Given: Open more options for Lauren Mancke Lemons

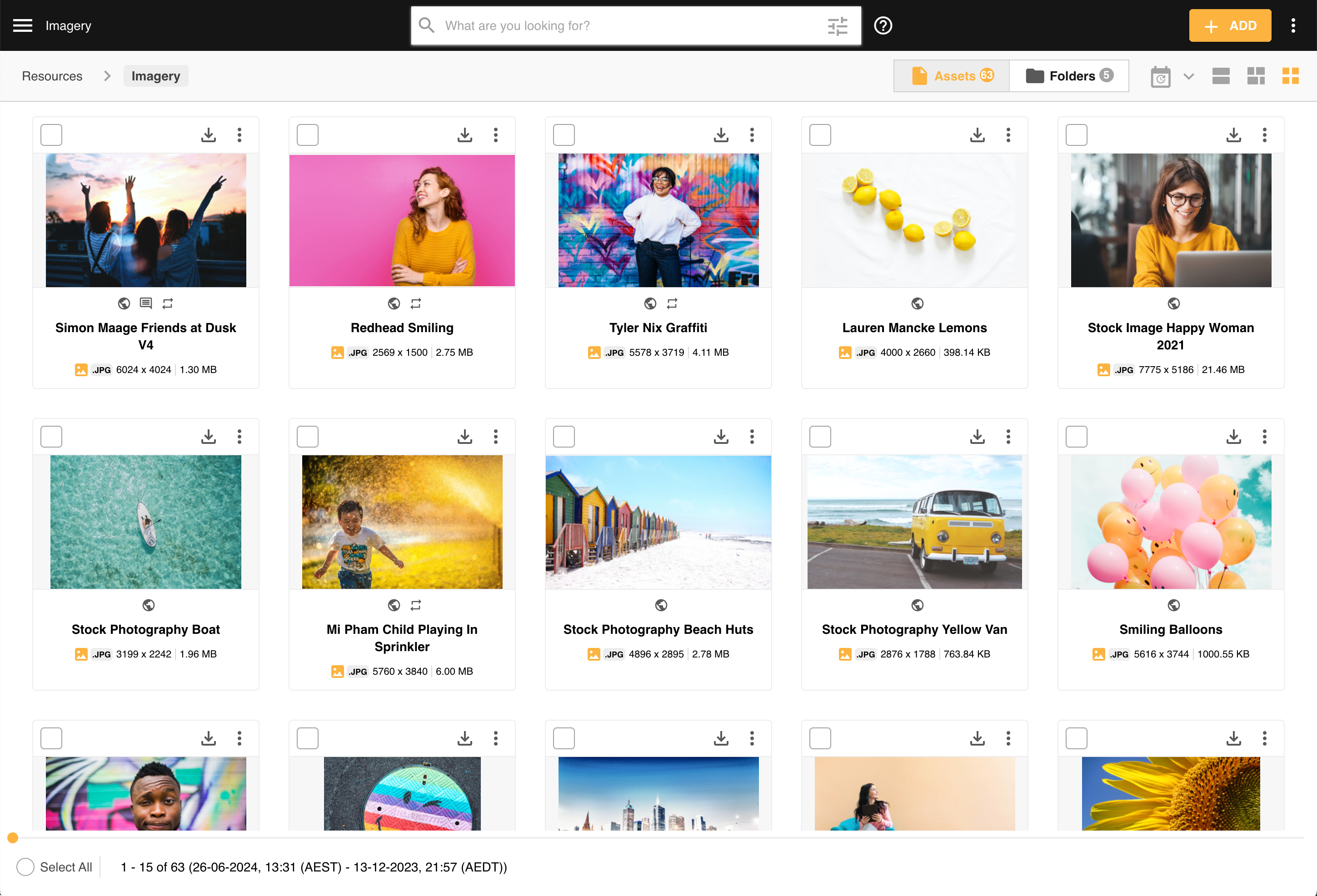Looking at the screenshot, I should pos(1008,135).
